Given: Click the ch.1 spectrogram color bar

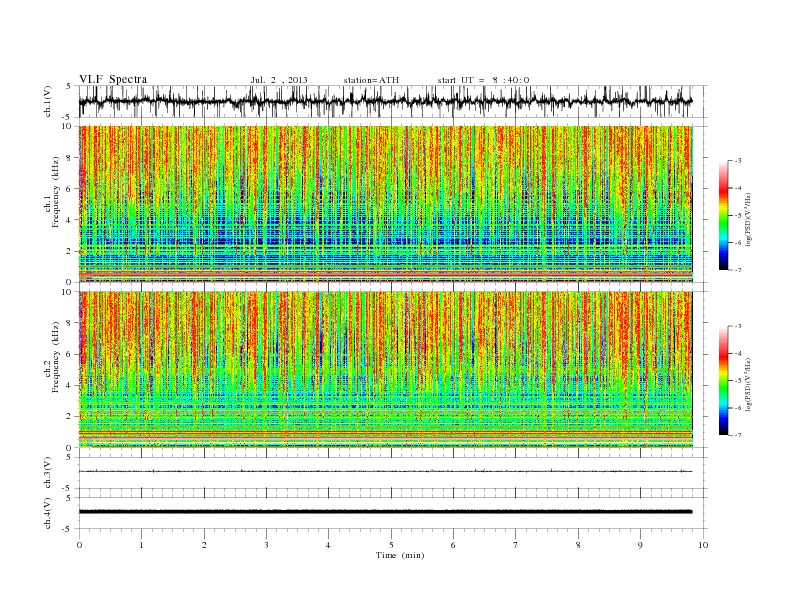Looking at the screenshot, I should 723,215.
